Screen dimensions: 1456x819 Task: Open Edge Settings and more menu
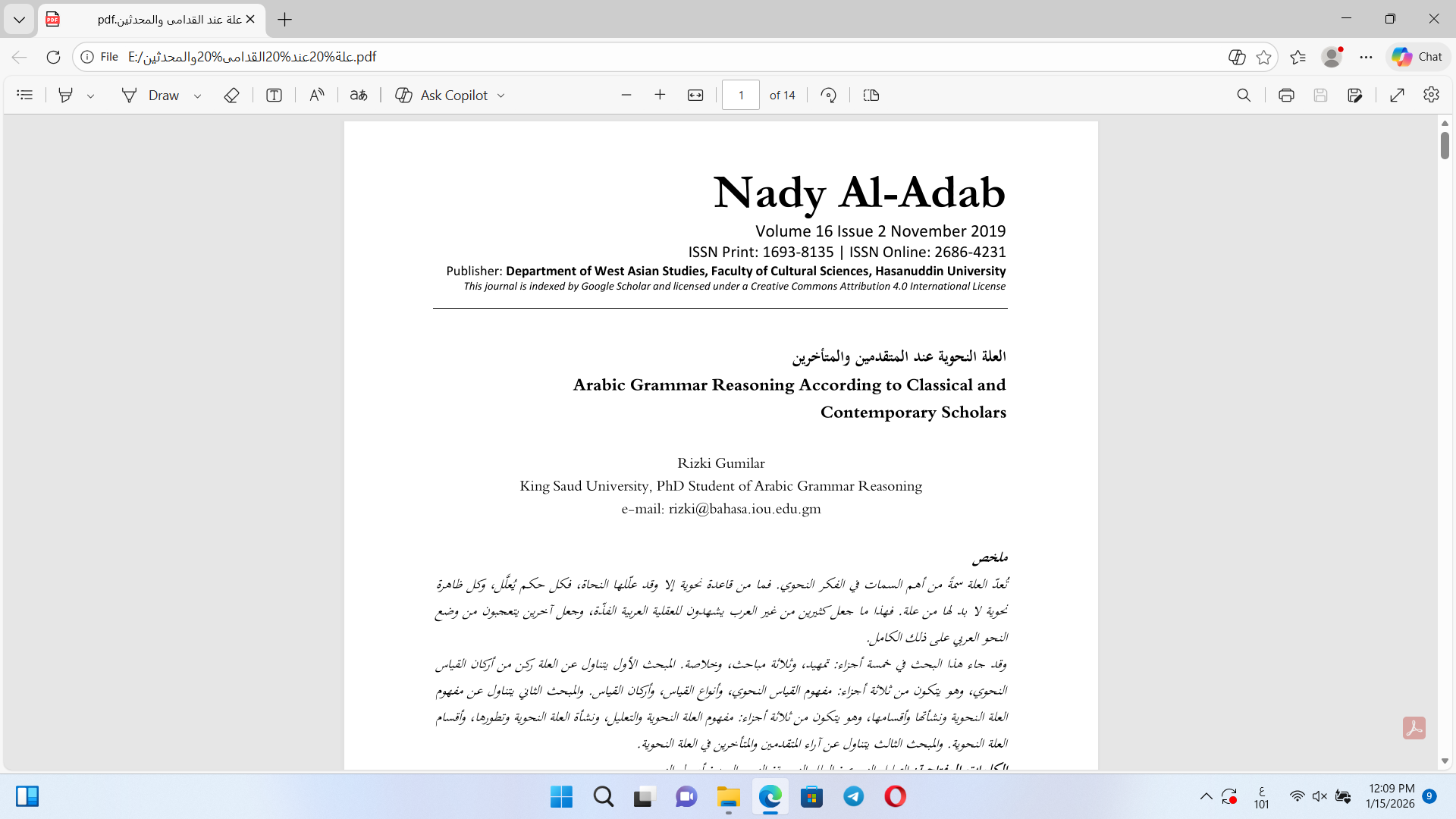[x=1366, y=57]
